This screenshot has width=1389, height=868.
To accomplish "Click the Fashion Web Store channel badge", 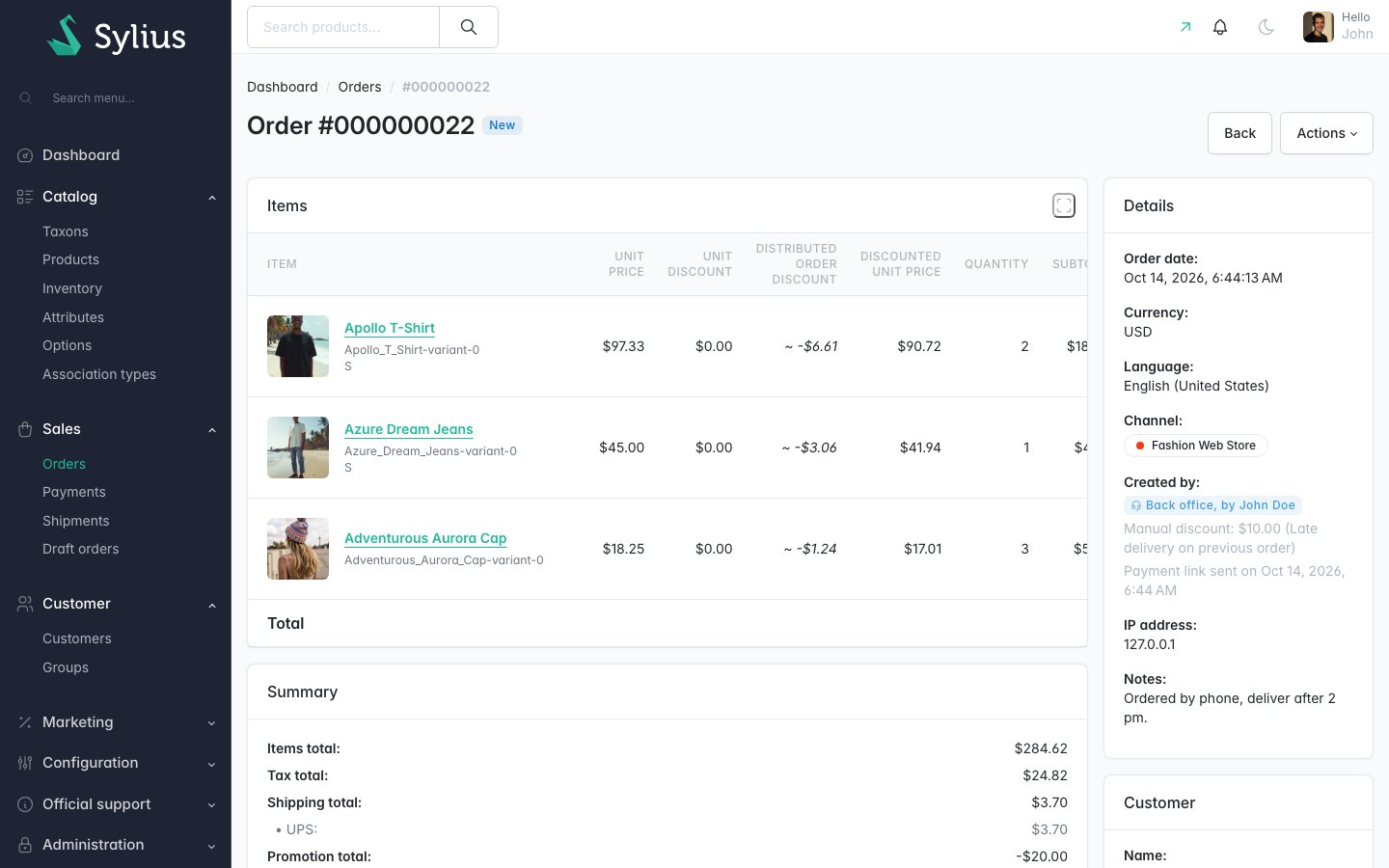I will pyautogui.click(x=1196, y=446).
